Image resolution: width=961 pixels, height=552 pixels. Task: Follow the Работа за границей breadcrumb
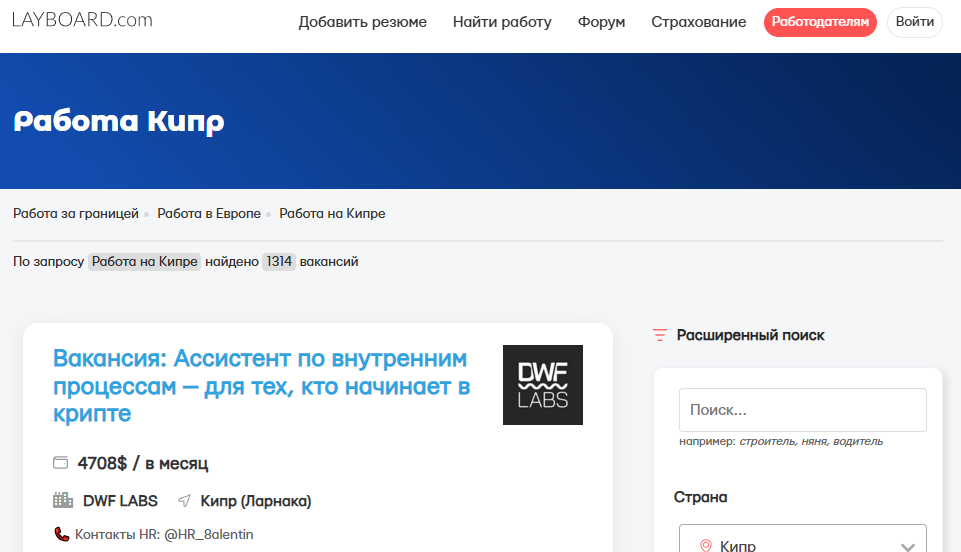click(x=76, y=213)
